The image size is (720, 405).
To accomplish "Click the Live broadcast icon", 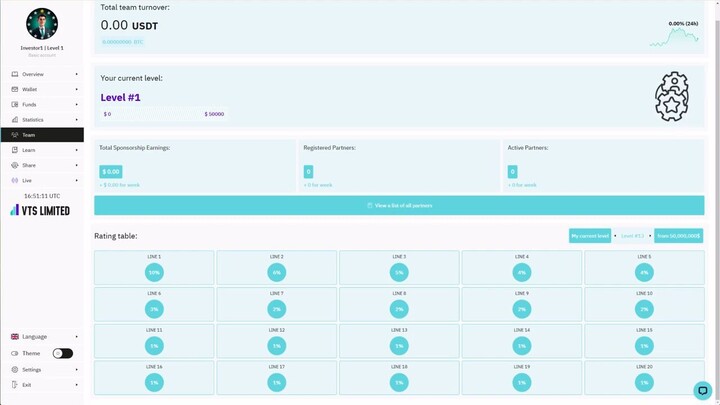I will (x=15, y=180).
